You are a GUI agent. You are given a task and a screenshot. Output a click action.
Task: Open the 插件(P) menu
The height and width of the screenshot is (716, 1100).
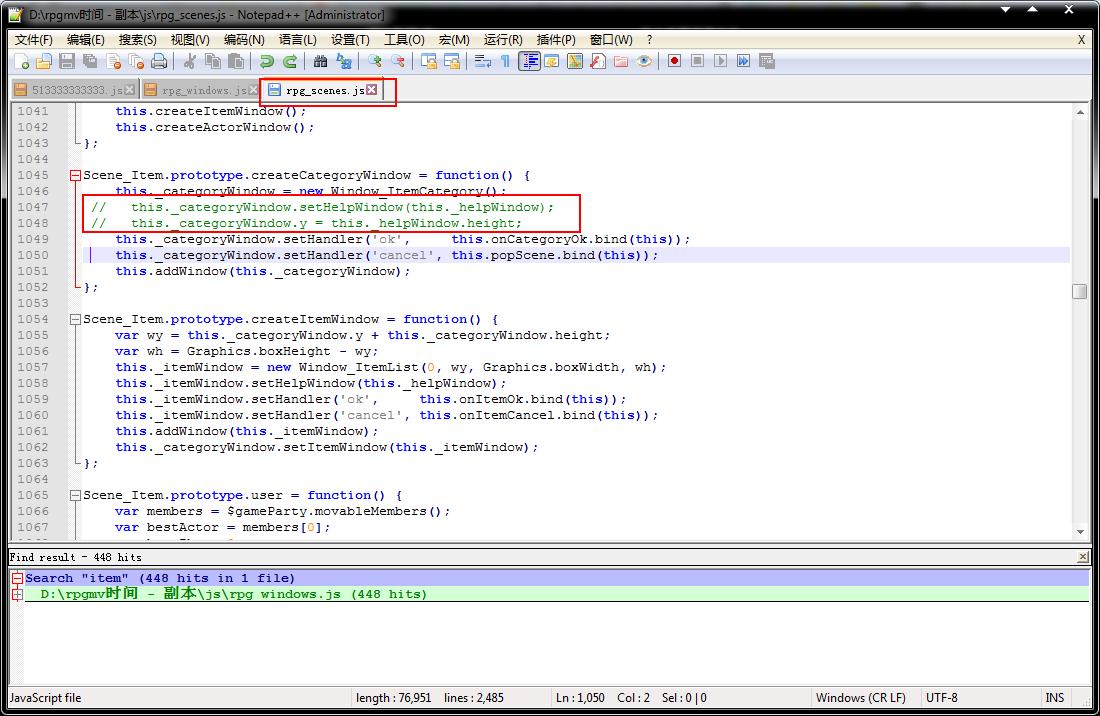click(x=556, y=40)
